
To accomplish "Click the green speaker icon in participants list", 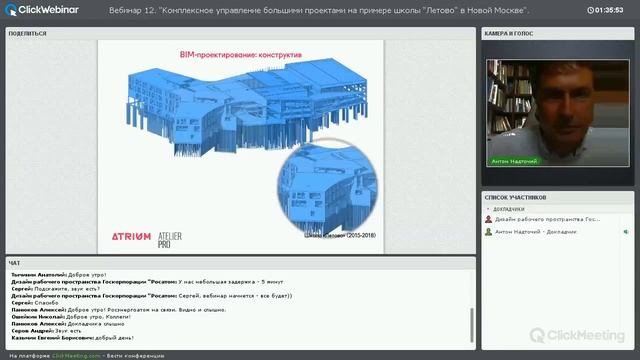I will [x=626, y=232].
